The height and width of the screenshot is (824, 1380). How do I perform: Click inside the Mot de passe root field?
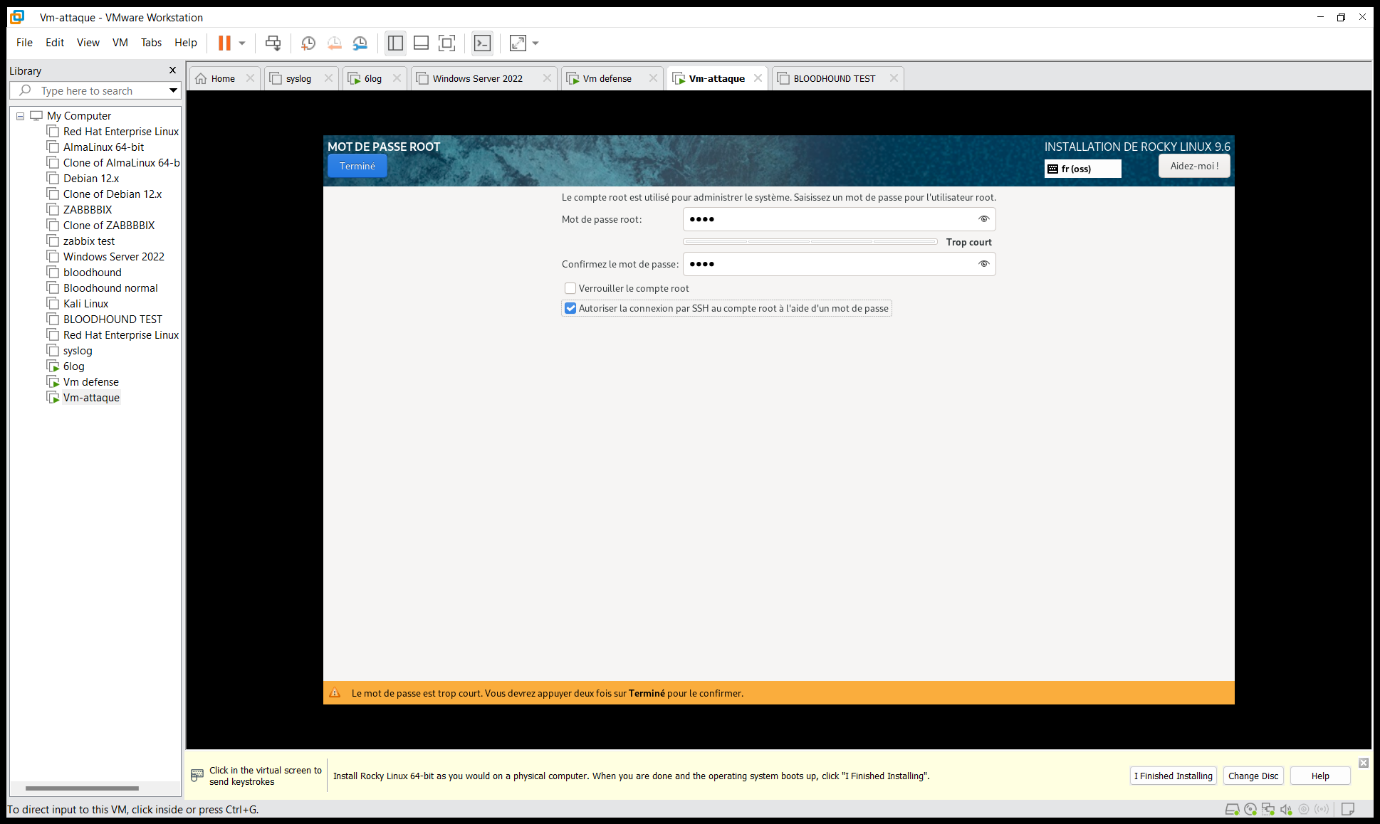click(830, 219)
